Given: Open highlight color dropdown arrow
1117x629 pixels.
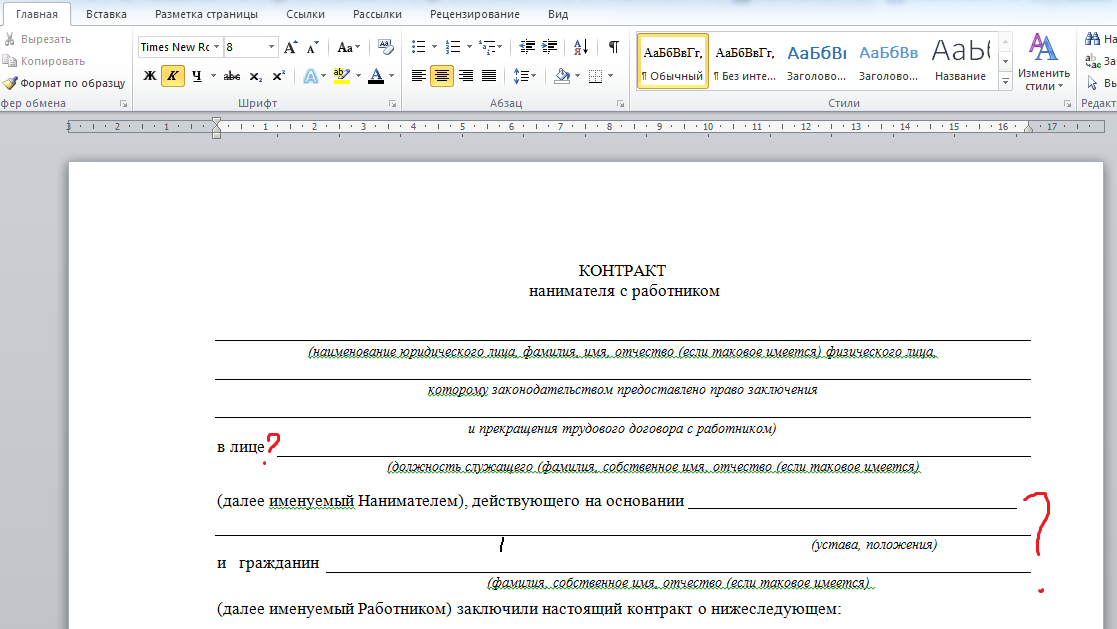Looking at the screenshot, I should pos(358,76).
